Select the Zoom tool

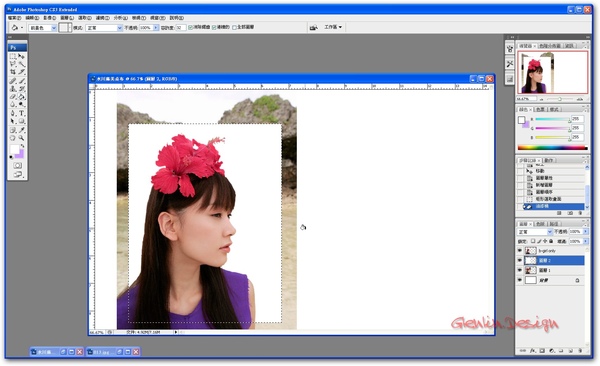point(21,138)
